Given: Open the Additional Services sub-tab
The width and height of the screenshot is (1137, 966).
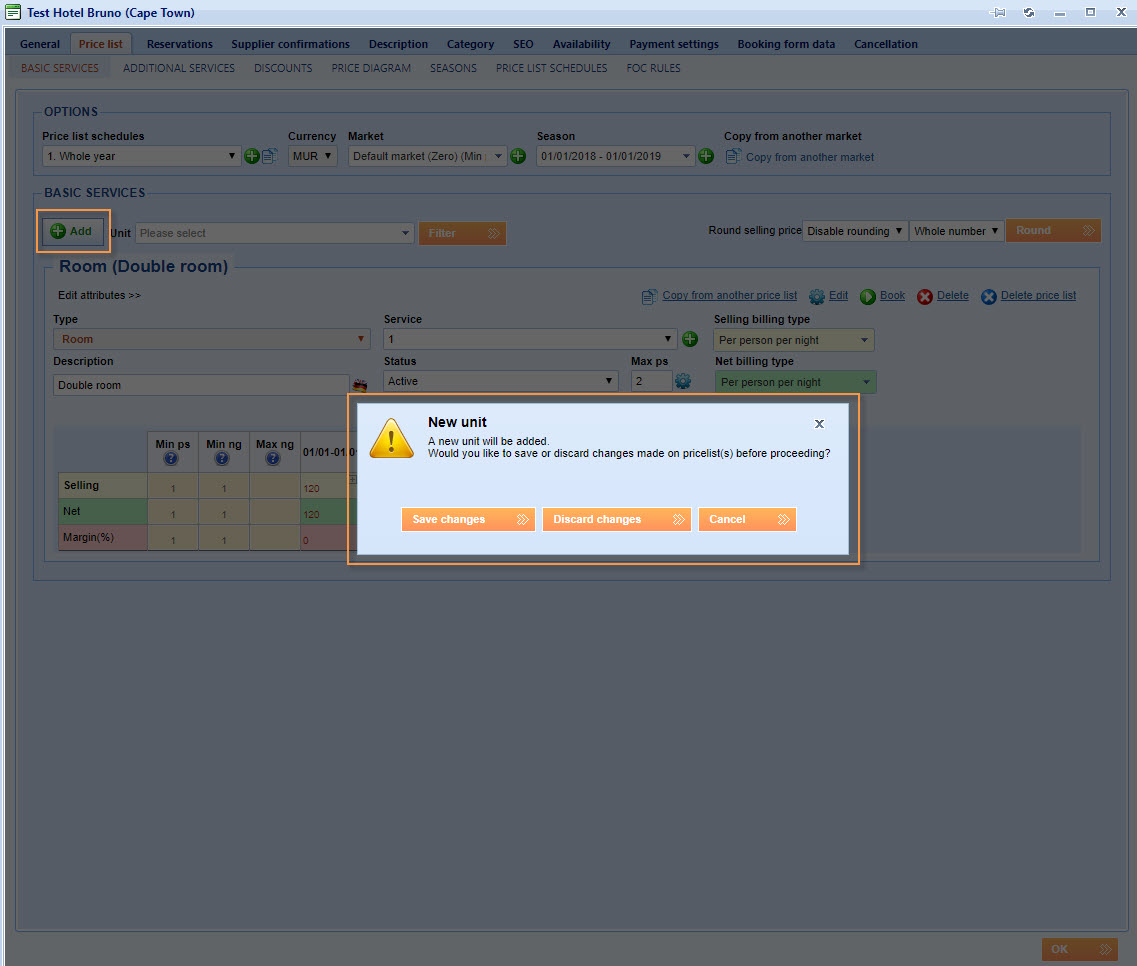Looking at the screenshot, I should [x=179, y=68].
